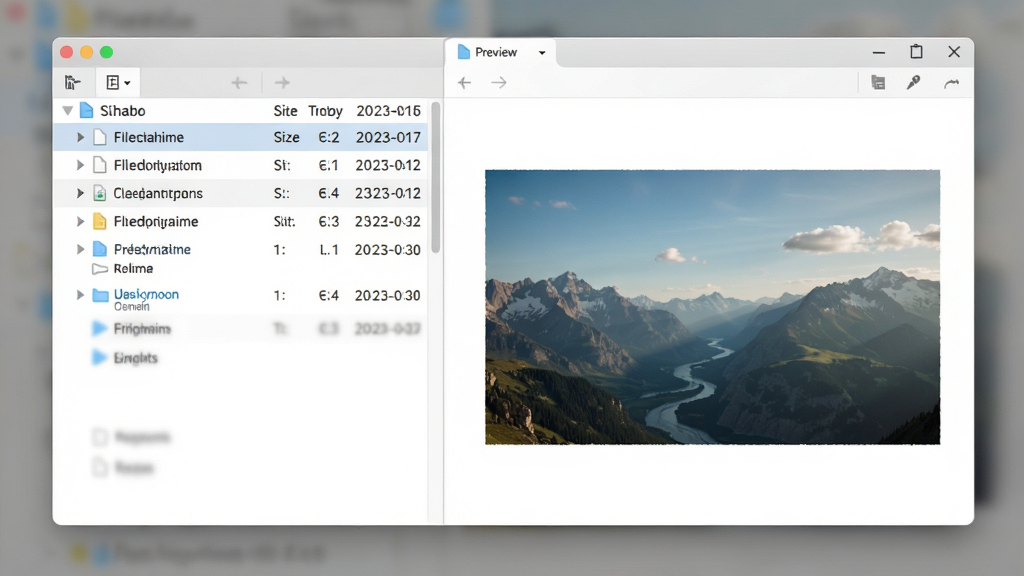Click the share arrow icon in the Preview toolbar
1024x576 pixels.
pos(952,83)
